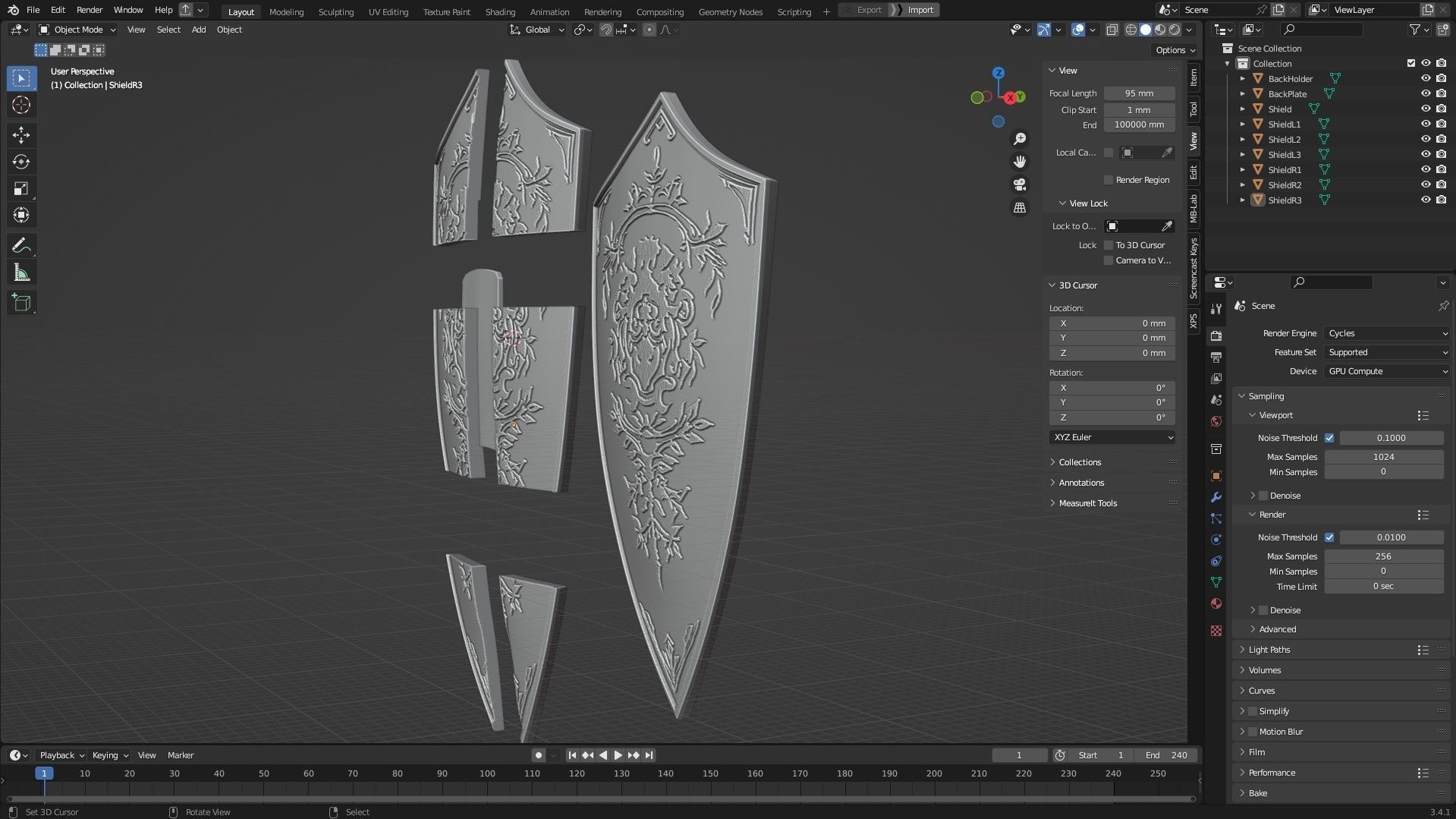The height and width of the screenshot is (819, 1456).
Task: Activate the Rotate tool
Action: 21,162
